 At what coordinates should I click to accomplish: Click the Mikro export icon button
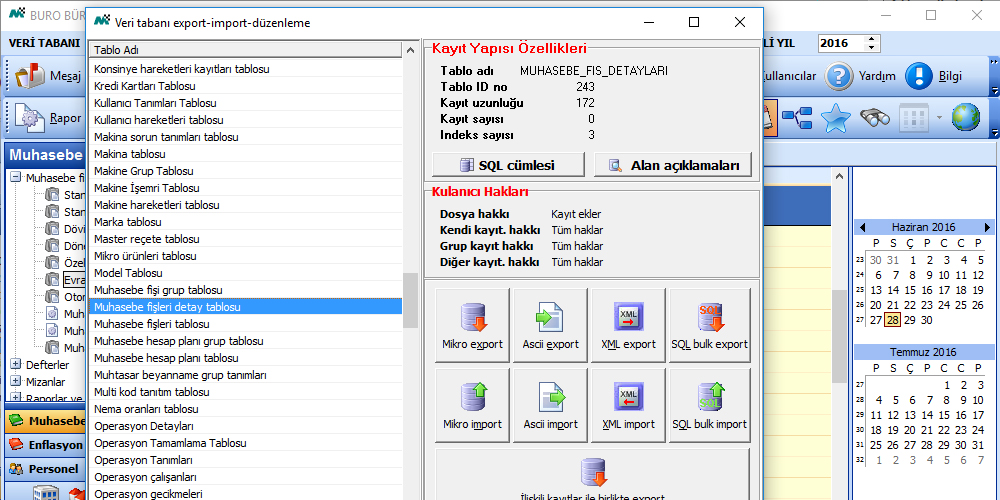(472, 325)
